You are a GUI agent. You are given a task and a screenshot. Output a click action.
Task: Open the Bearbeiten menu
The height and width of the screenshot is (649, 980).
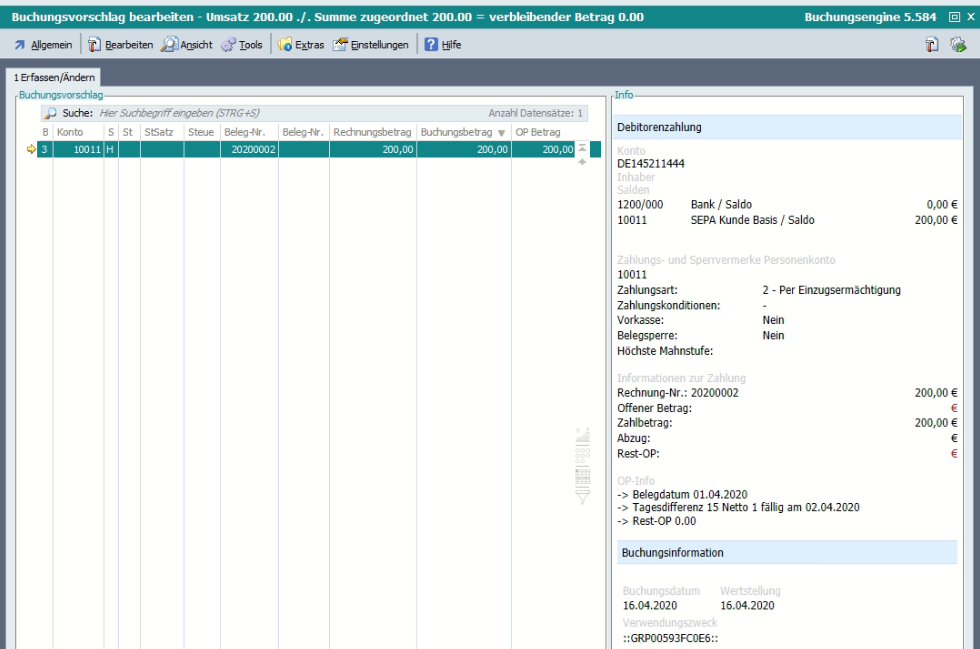click(x=120, y=45)
